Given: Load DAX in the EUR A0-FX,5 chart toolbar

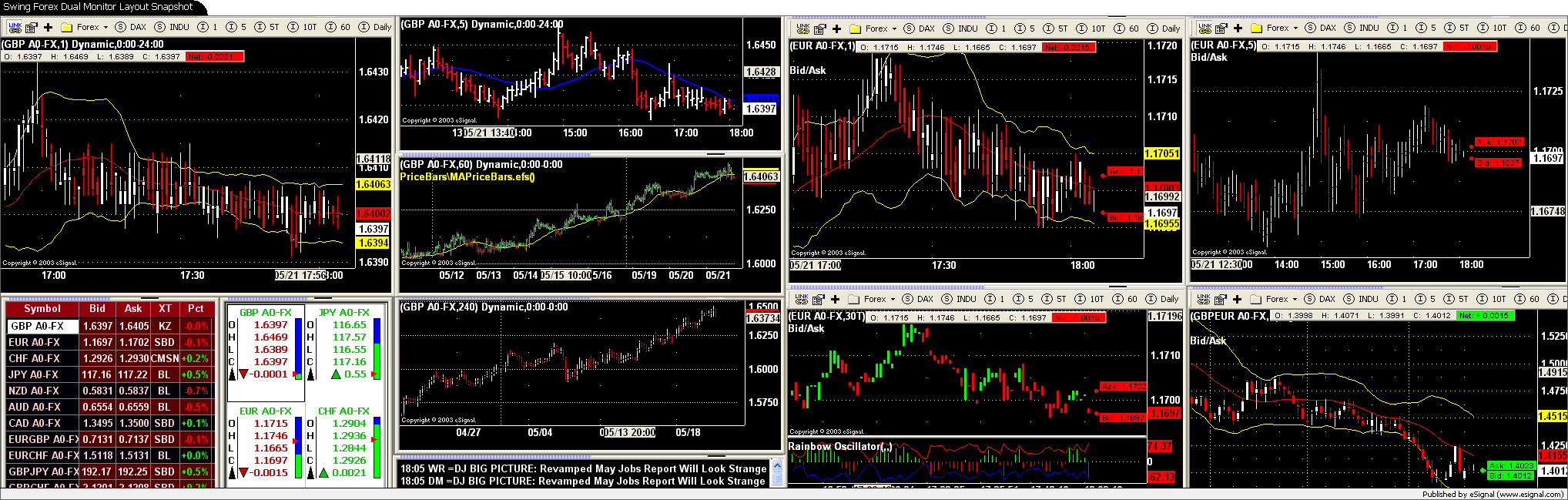Looking at the screenshot, I should click(1320, 28).
